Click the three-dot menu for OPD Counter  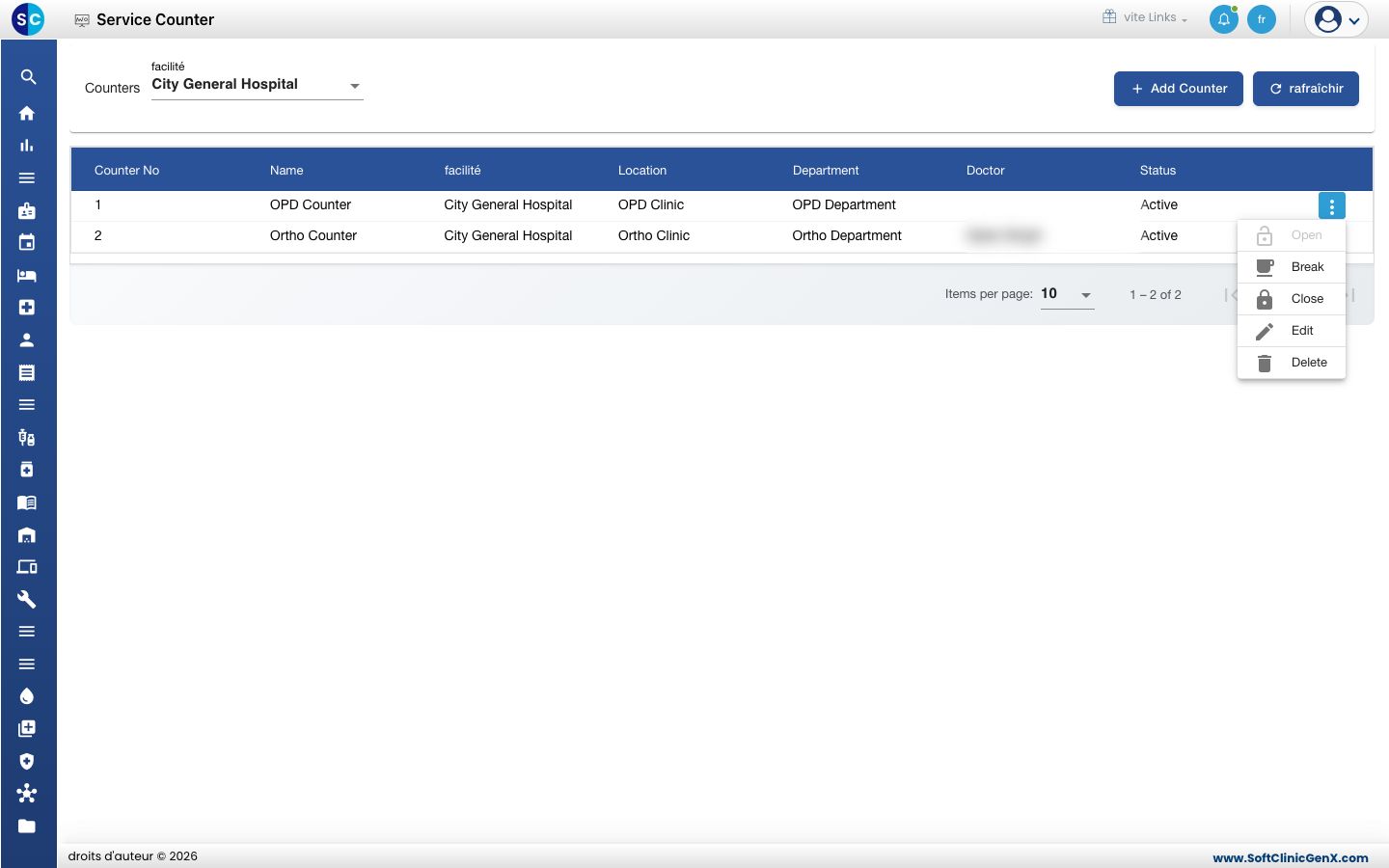pyautogui.click(x=1332, y=205)
